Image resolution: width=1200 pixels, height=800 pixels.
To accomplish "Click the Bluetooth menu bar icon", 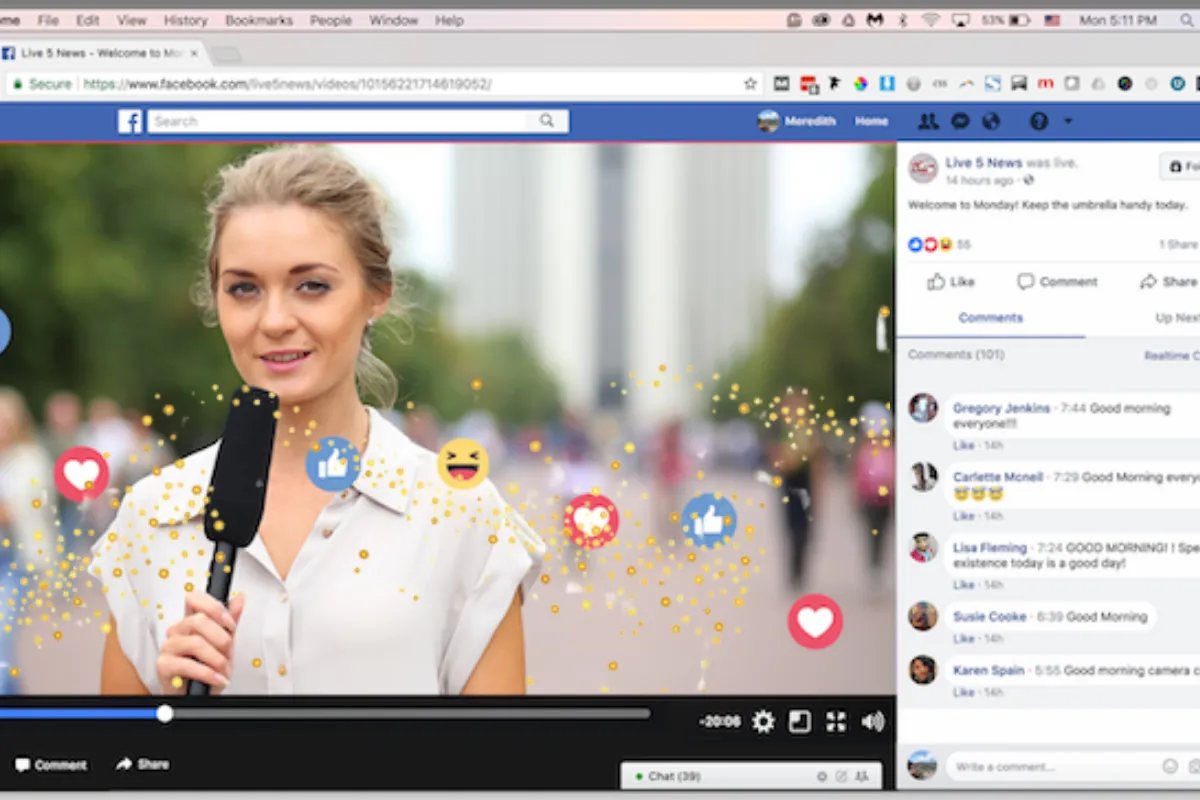I will 902,20.
